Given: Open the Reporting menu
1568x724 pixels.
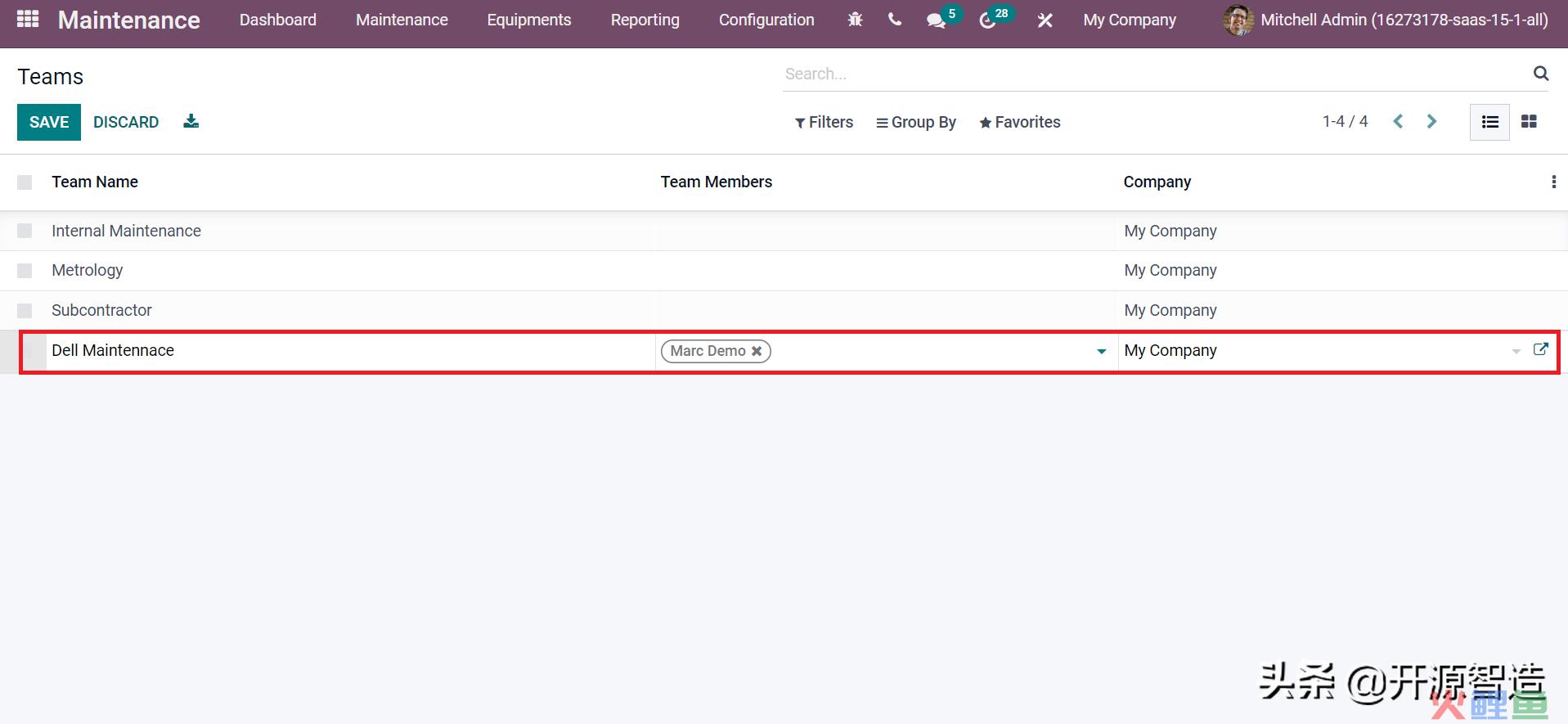Looking at the screenshot, I should click(645, 20).
